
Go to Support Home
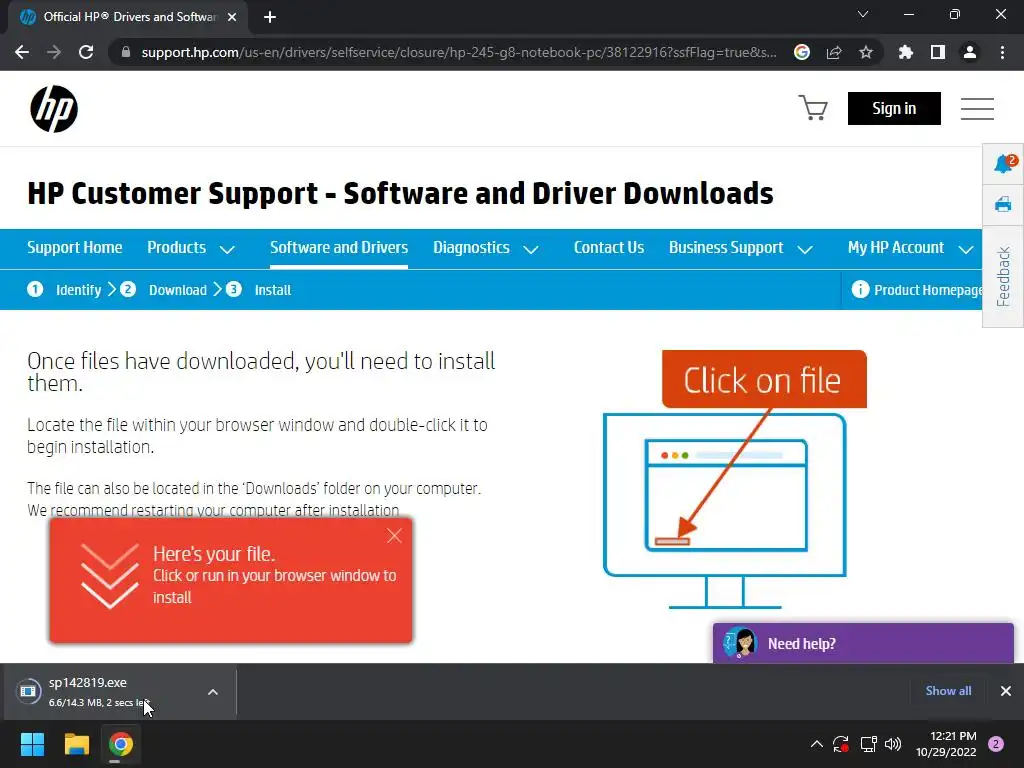74,248
